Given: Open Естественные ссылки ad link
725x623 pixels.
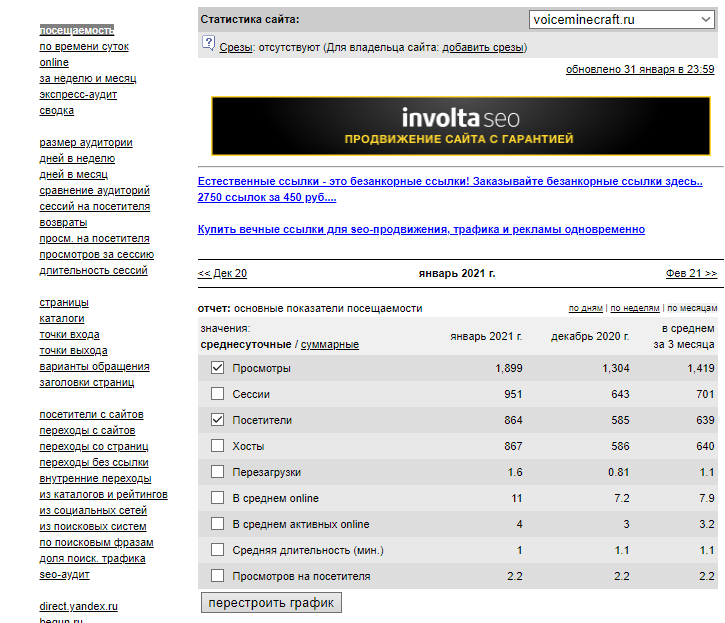Looking at the screenshot, I should pos(450,189).
